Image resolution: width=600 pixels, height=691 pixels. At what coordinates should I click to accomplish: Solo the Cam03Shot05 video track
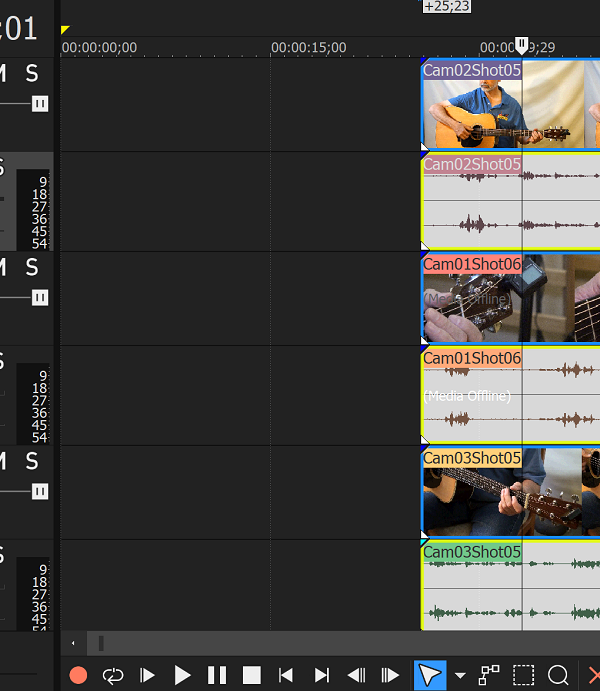(x=32, y=461)
